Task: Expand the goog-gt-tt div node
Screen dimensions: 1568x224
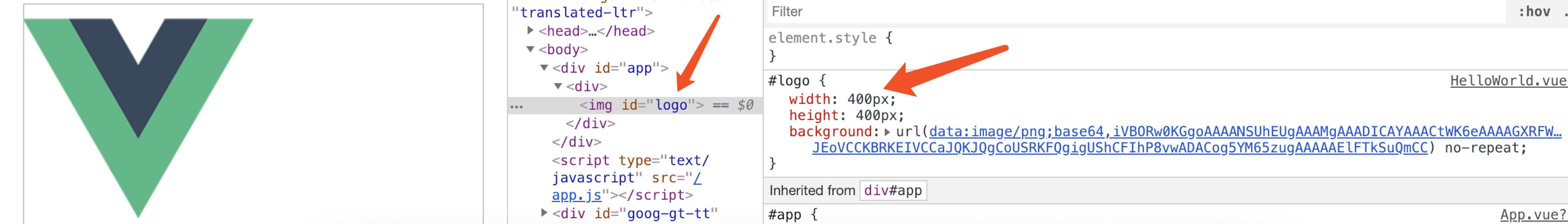Action: click(x=544, y=212)
